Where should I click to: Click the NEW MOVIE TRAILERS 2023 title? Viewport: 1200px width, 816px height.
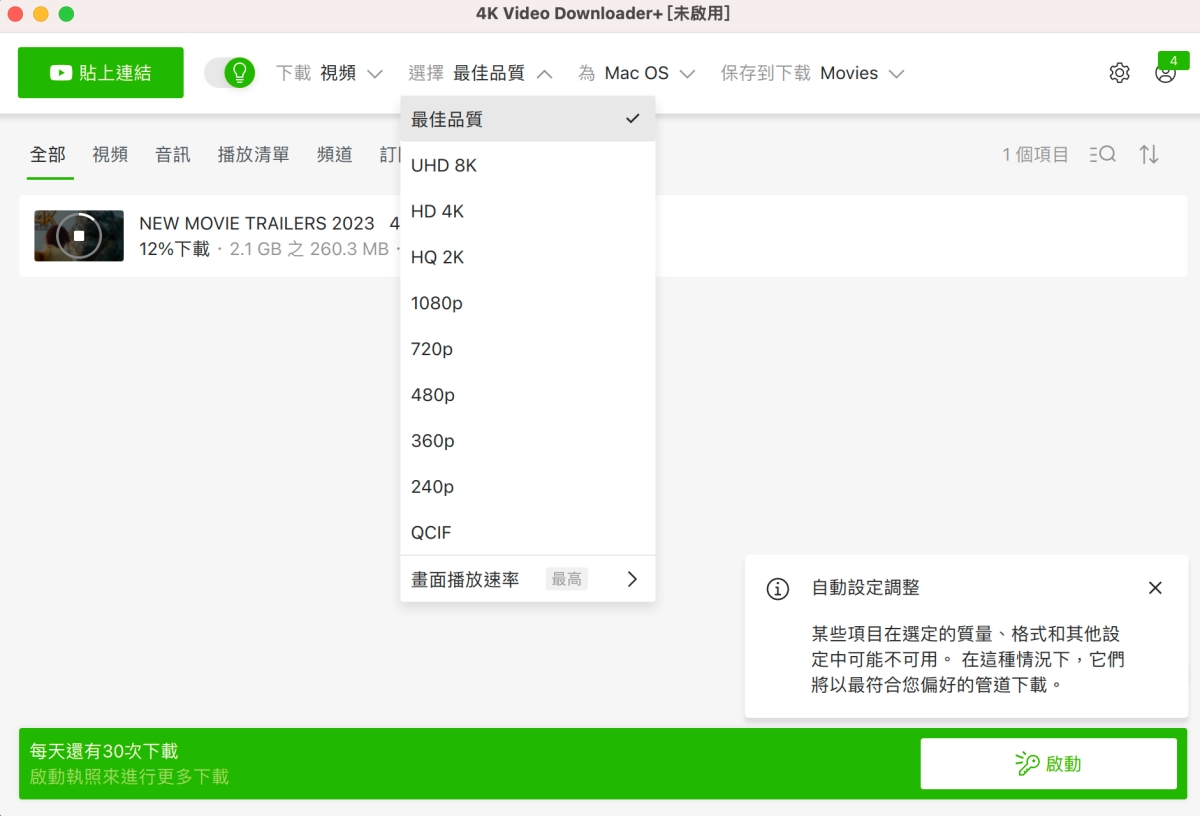click(257, 223)
